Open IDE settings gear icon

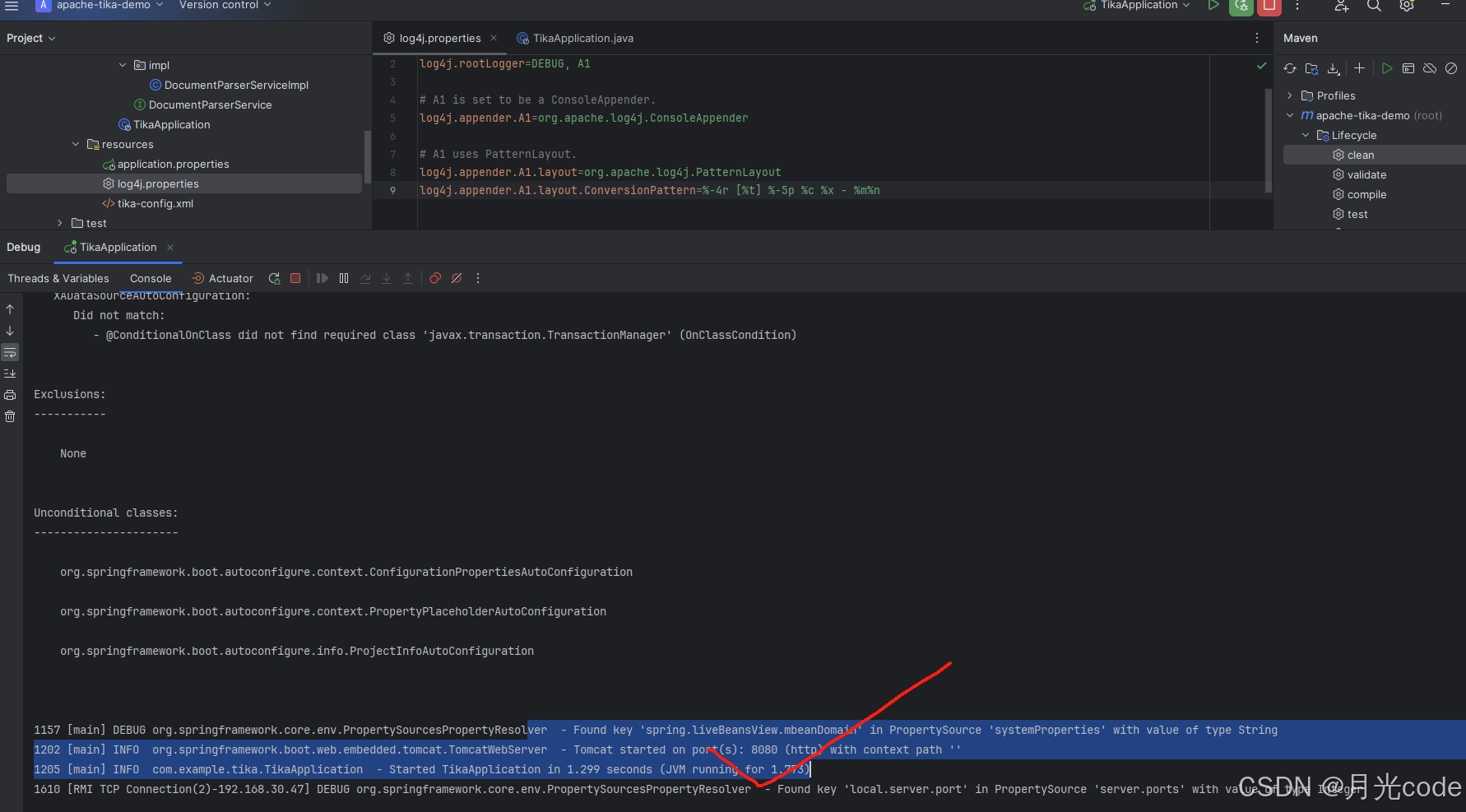(x=1407, y=6)
